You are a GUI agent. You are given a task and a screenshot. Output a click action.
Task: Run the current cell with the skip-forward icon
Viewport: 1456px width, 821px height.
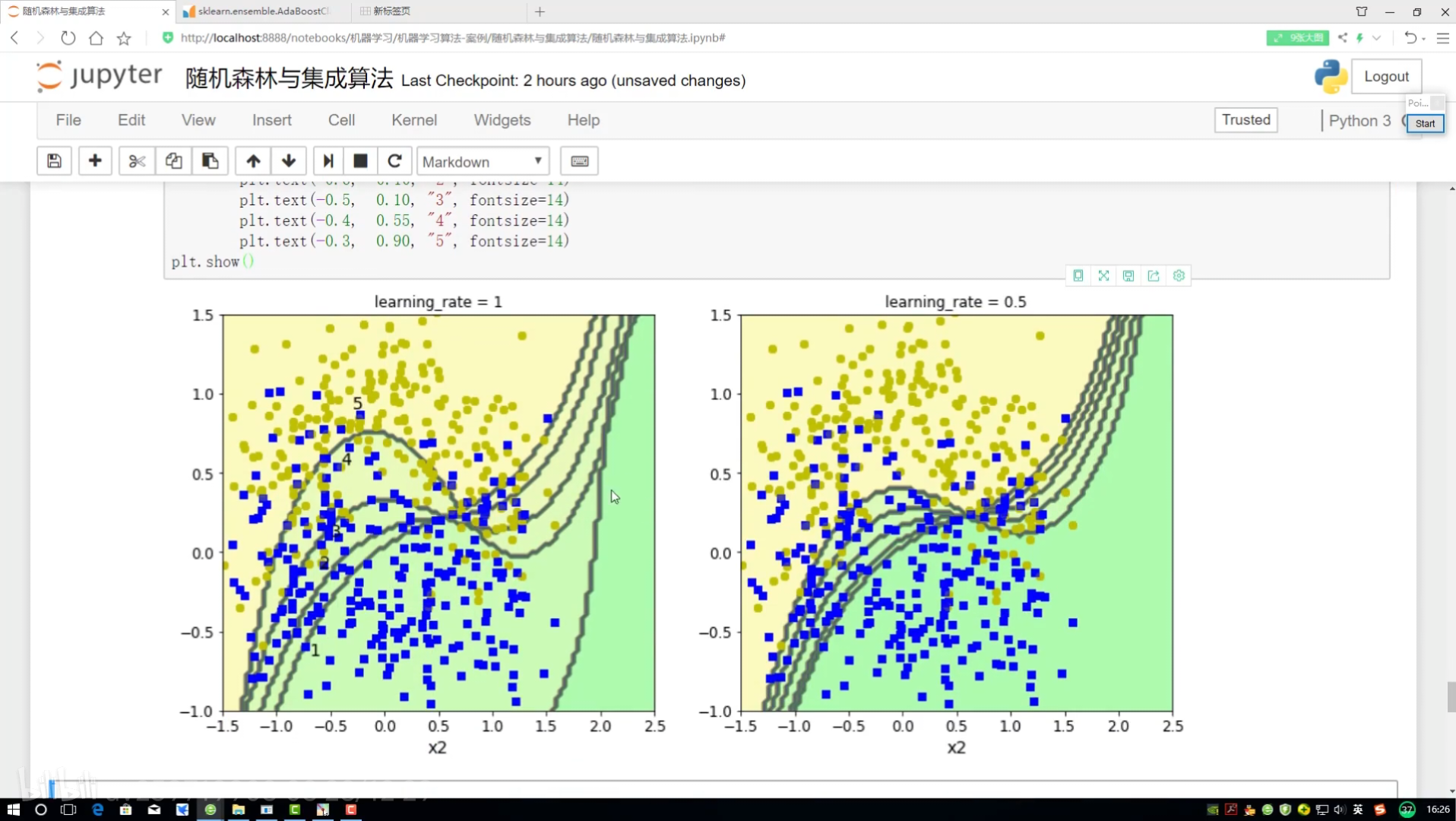pyautogui.click(x=328, y=161)
